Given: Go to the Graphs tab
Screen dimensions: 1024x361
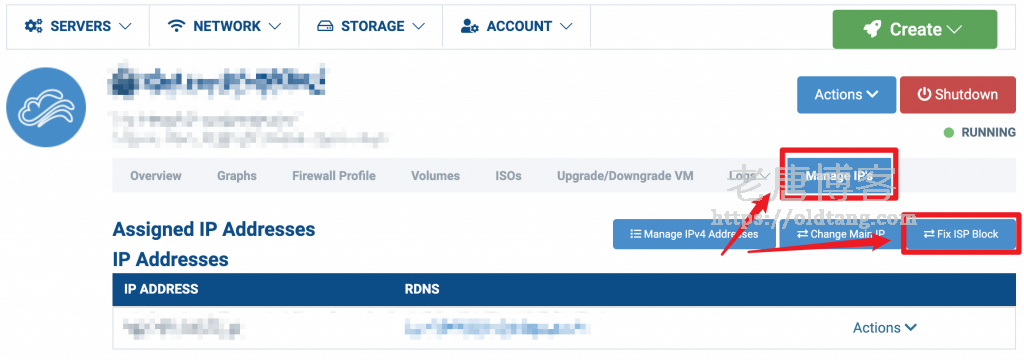Looking at the screenshot, I should [237, 176].
